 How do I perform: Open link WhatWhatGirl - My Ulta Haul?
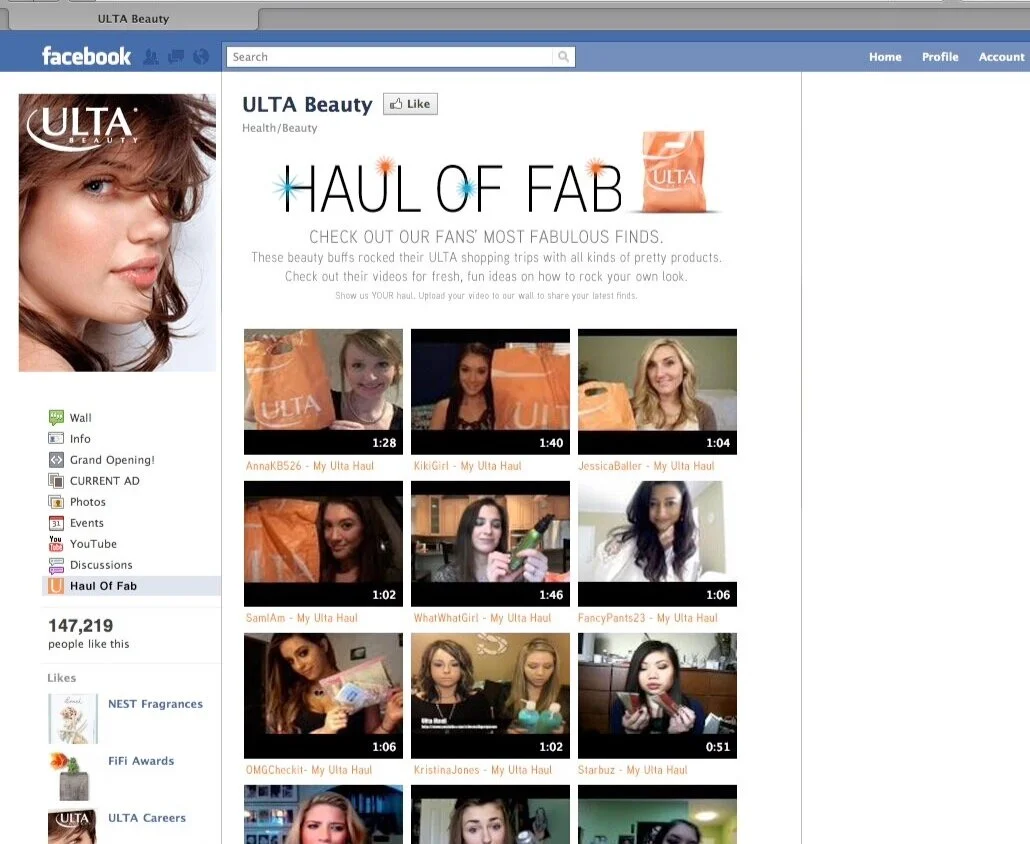point(482,618)
